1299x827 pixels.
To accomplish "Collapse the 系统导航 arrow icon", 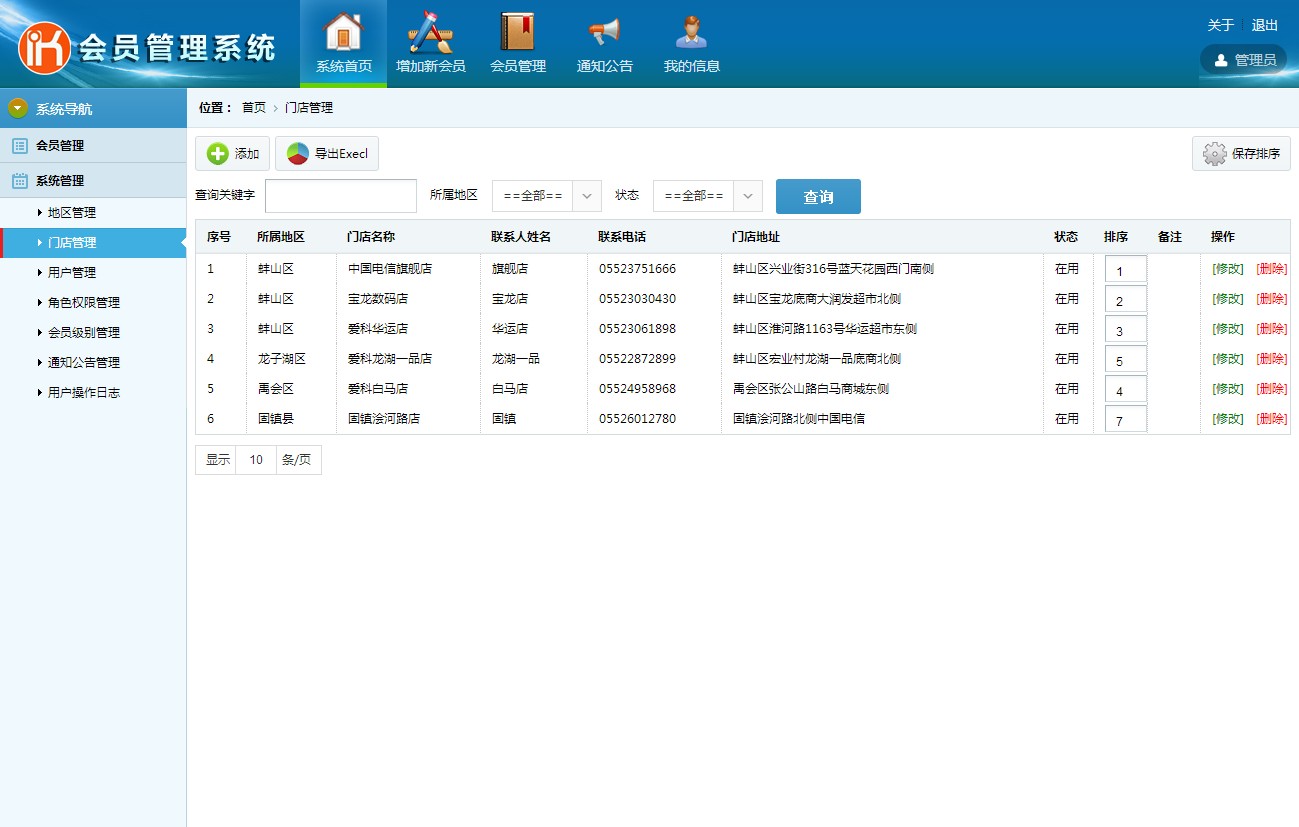I will click(x=18, y=109).
